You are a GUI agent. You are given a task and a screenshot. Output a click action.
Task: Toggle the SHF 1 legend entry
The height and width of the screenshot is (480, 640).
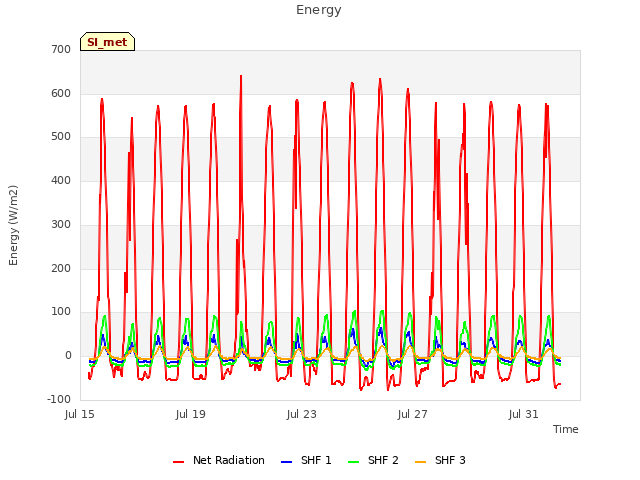[306, 460]
